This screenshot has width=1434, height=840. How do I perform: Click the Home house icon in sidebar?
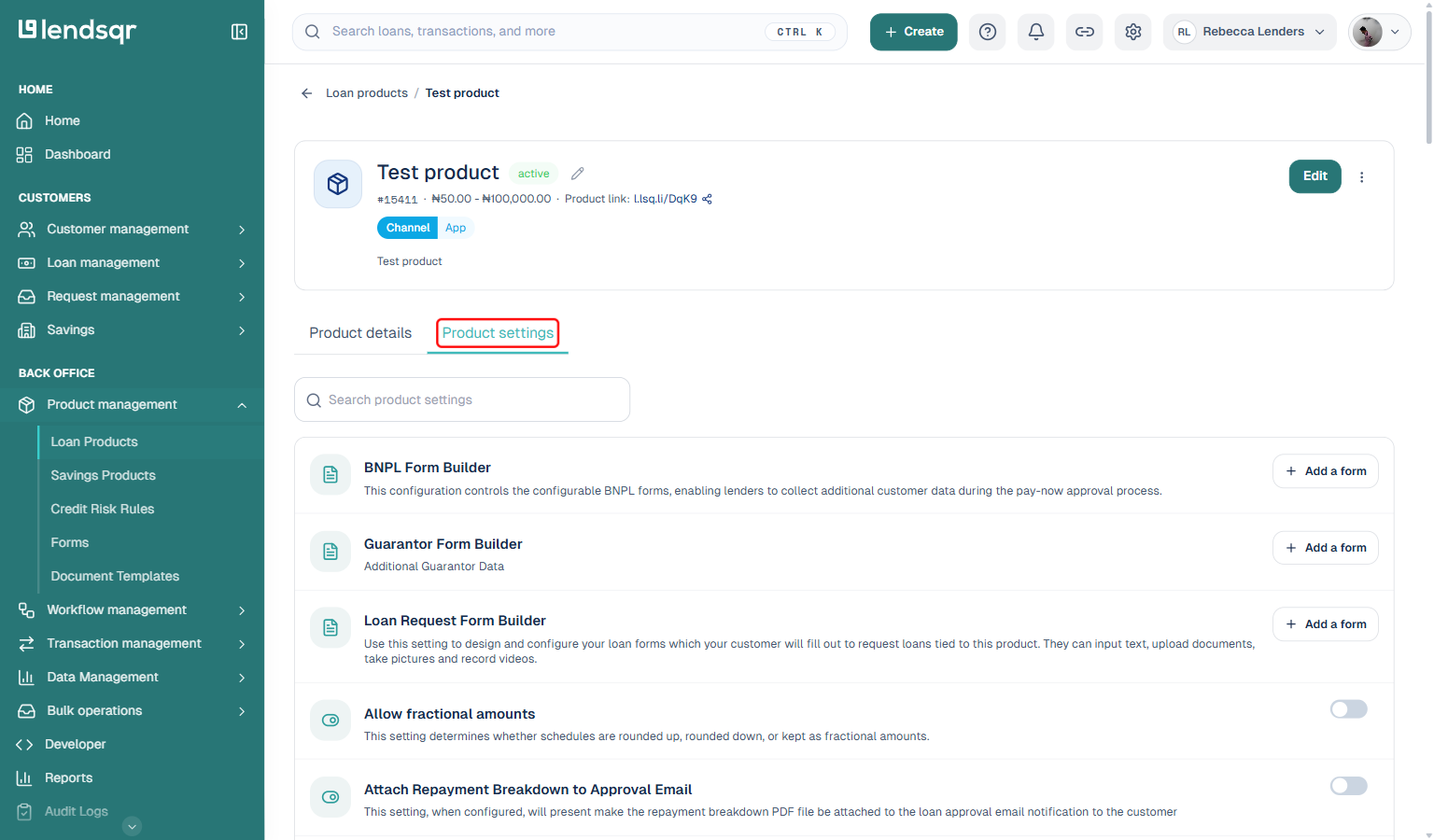point(25,121)
